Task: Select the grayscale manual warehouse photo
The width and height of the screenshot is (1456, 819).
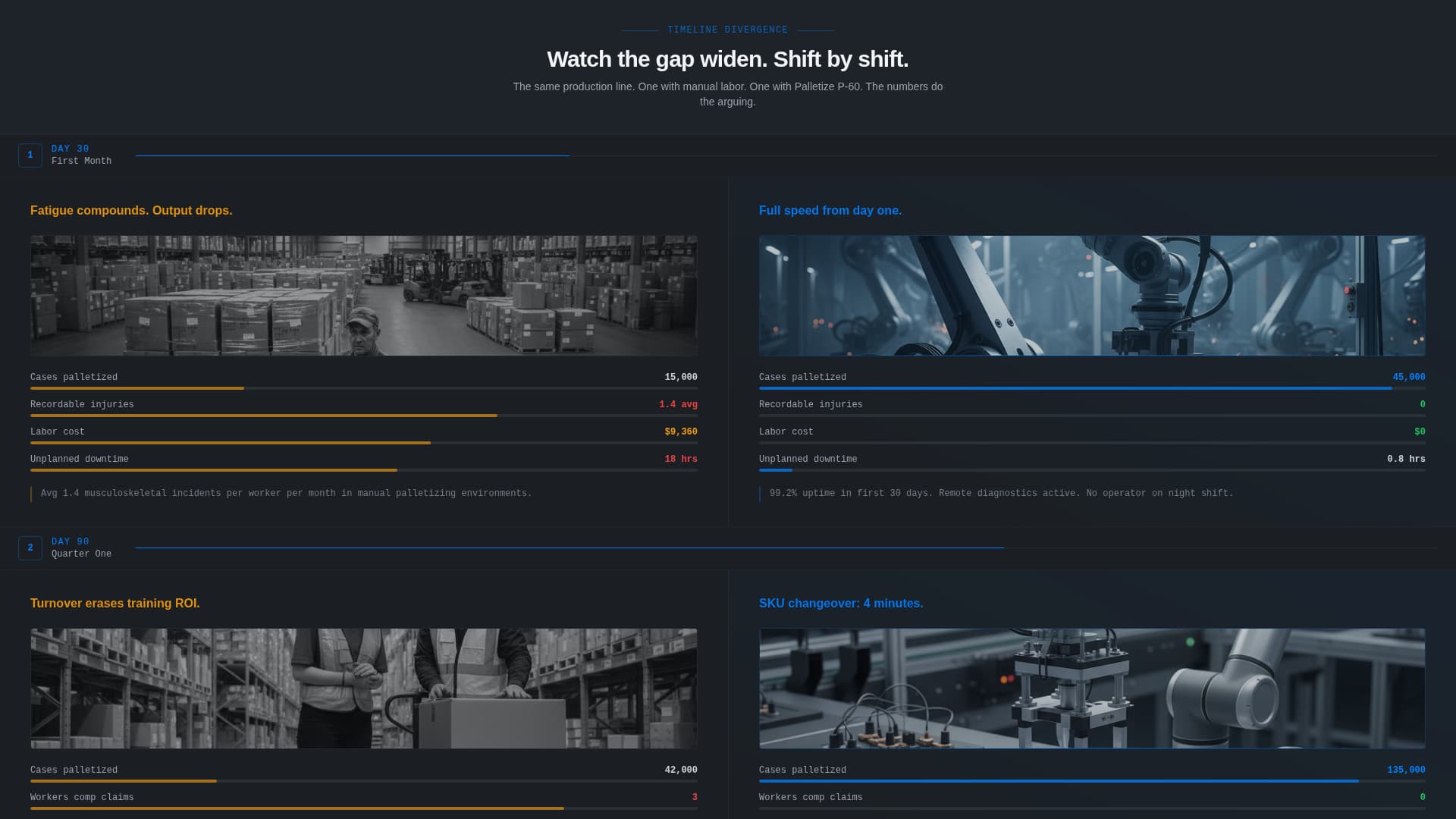Action: click(x=363, y=295)
